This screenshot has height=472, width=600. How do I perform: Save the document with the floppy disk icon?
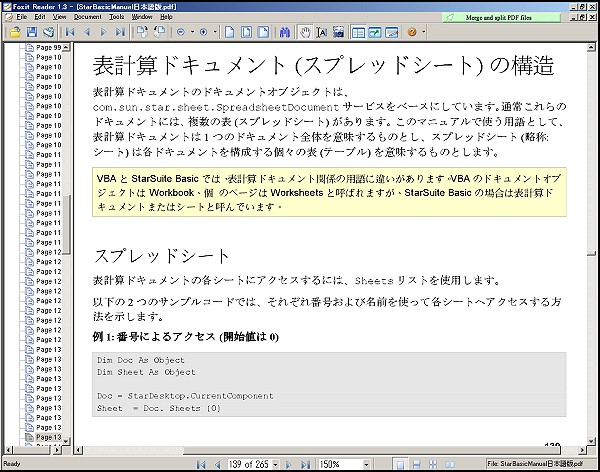32,32
